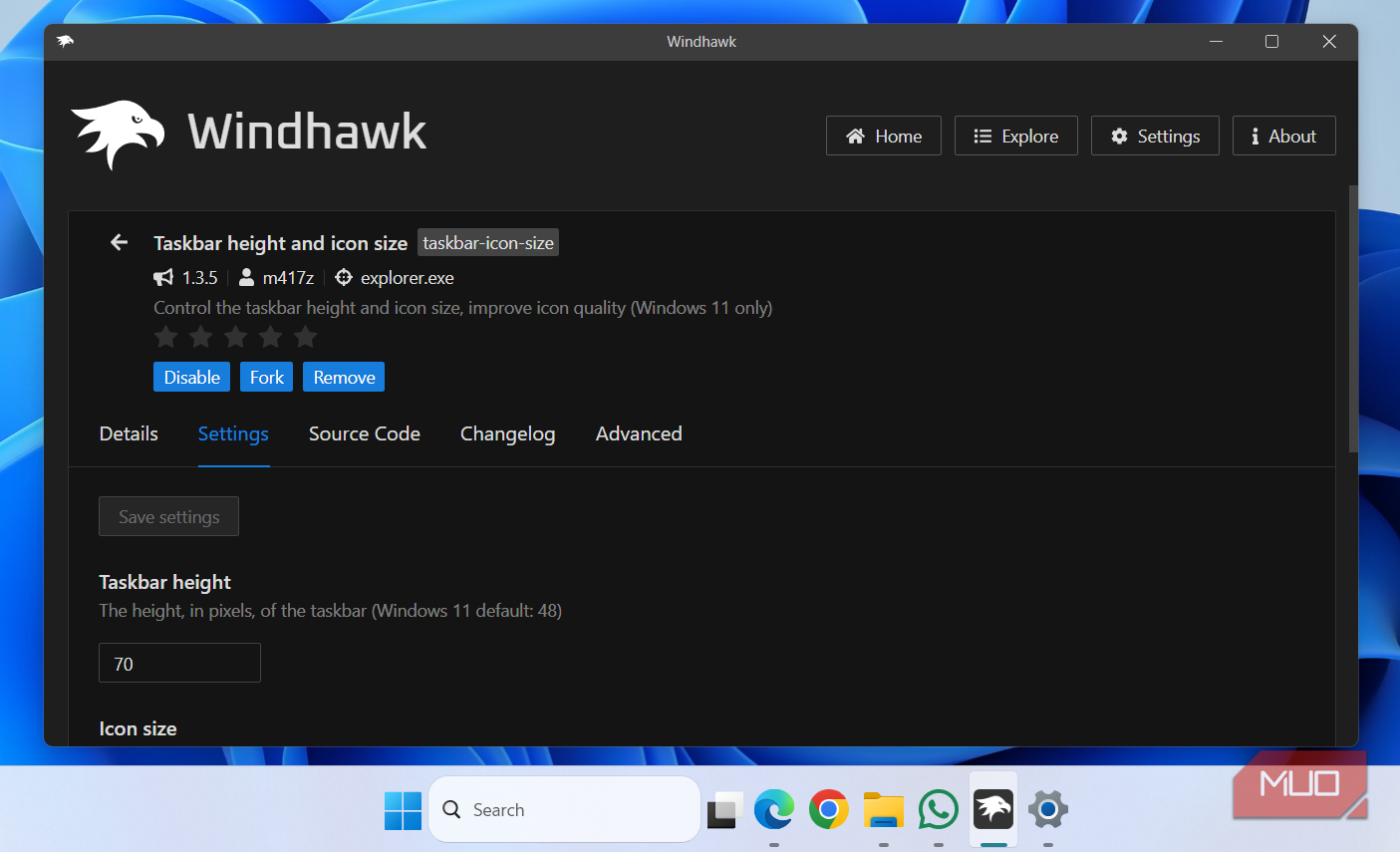Open the About page
This screenshot has width=1400, height=852.
tap(1284, 136)
